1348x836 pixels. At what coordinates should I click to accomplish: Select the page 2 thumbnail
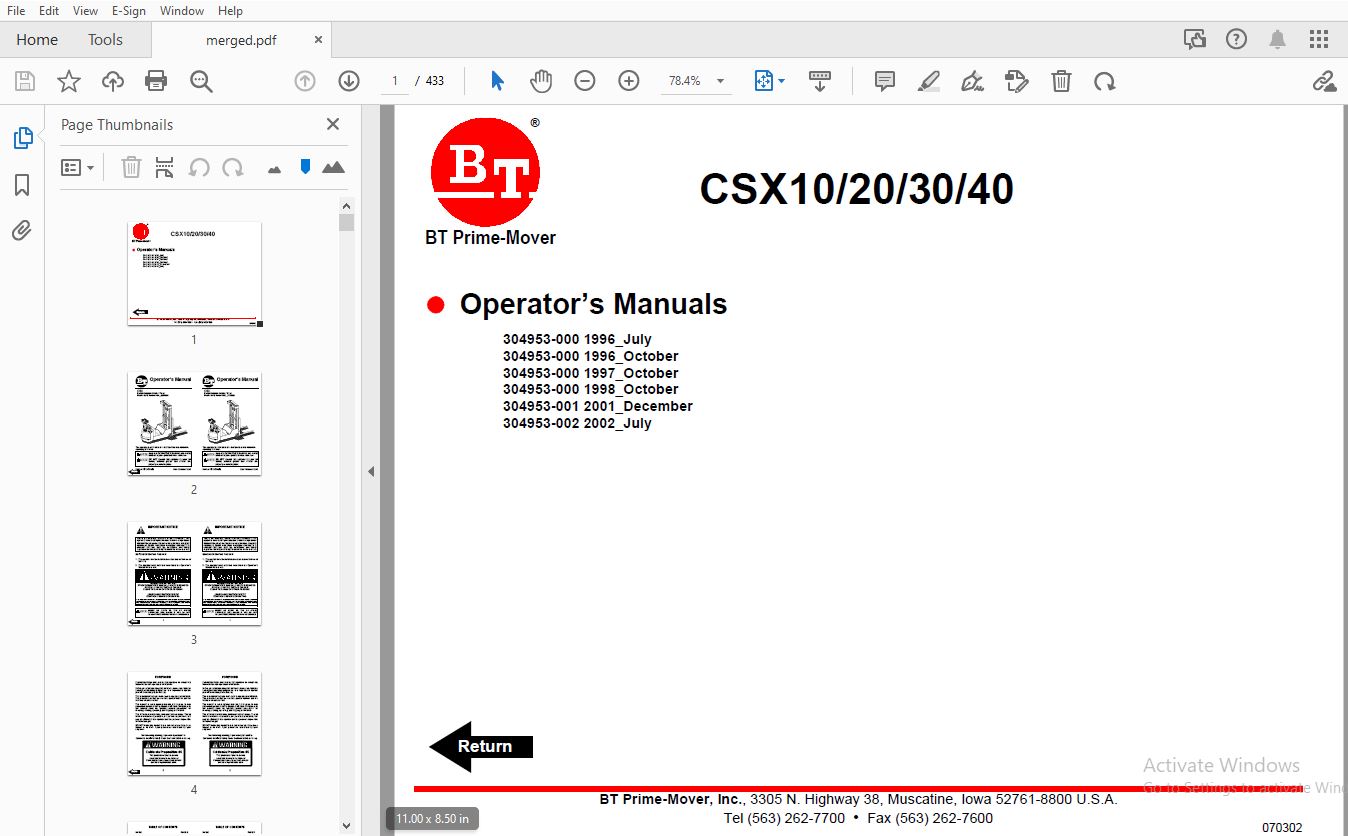[x=194, y=423]
